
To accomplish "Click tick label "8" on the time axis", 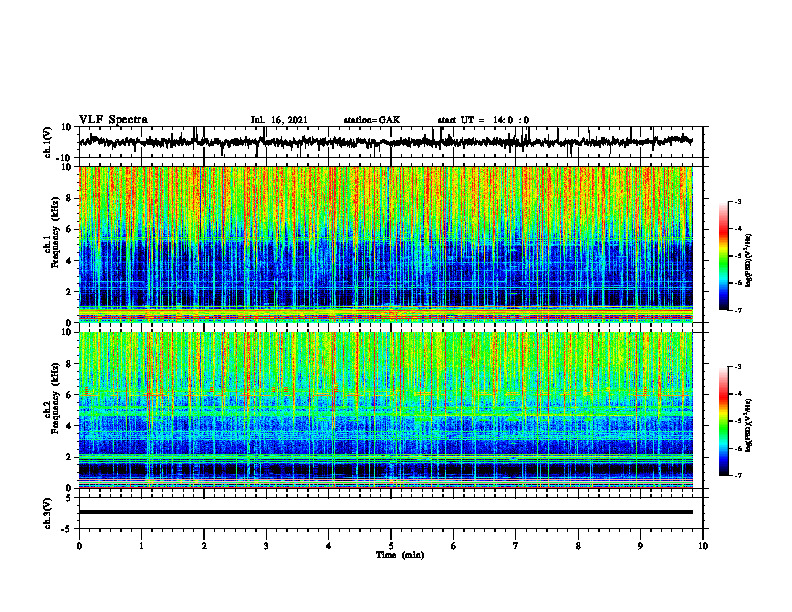I will [x=578, y=546].
